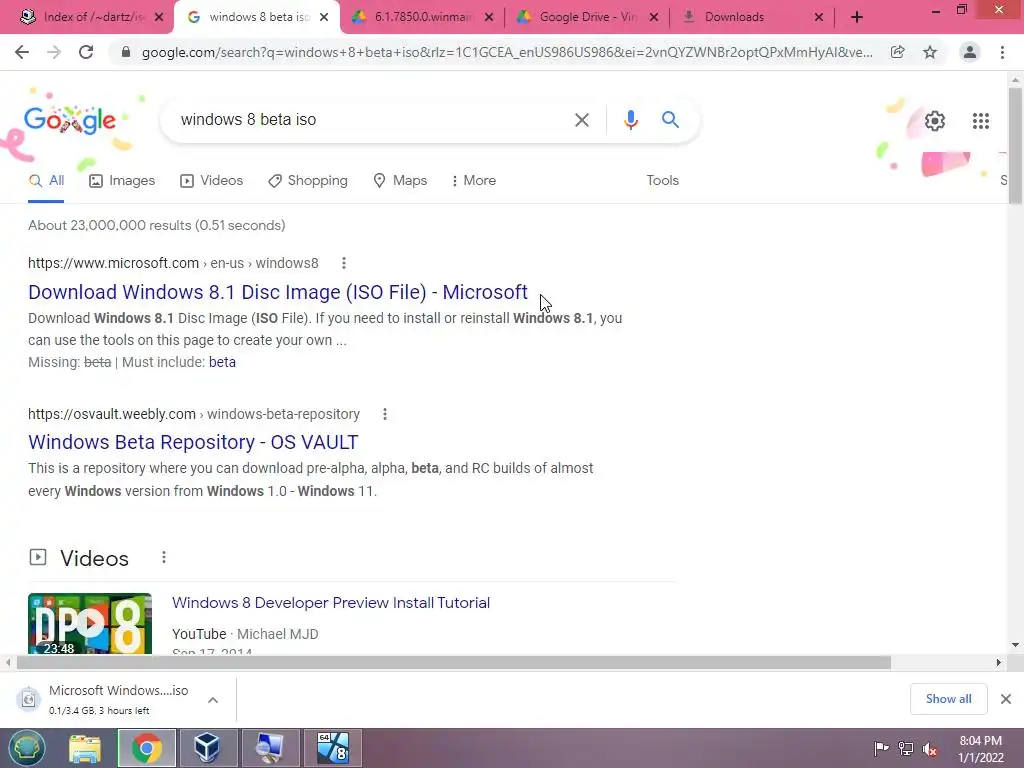1024x768 pixels.
Task: Close the Index of /~dartz tab
Action: click(159, 17)
